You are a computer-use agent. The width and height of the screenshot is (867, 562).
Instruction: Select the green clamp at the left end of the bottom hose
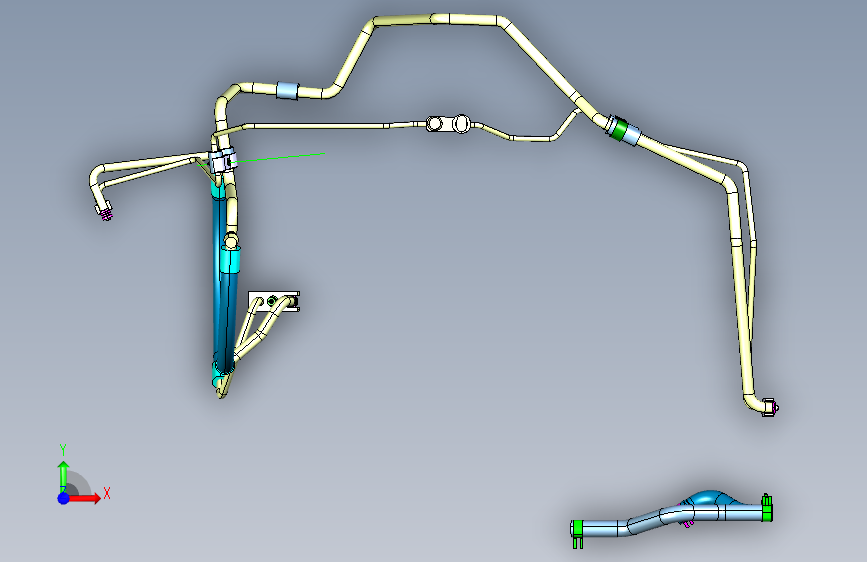577,533
